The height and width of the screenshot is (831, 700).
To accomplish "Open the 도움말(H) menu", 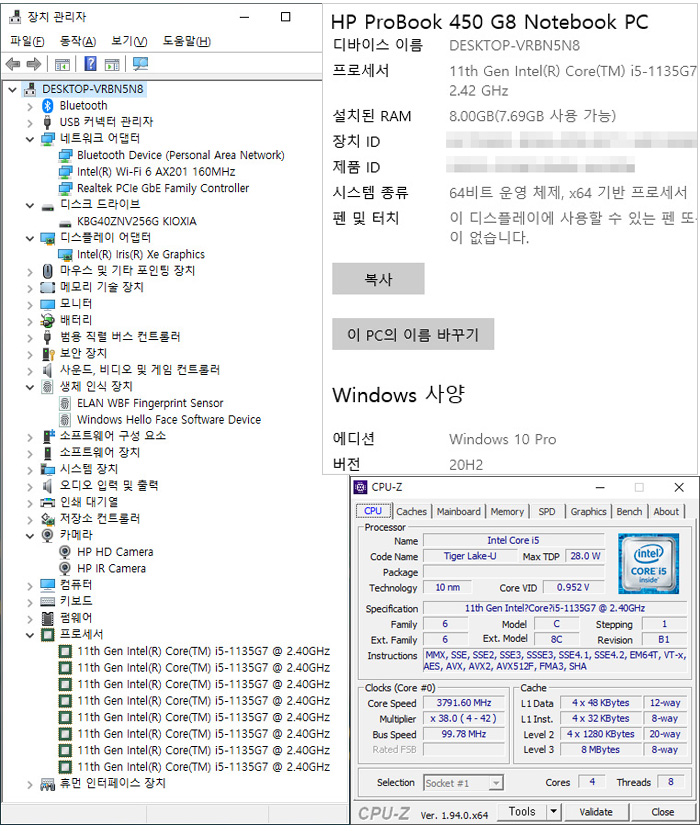I will tap(186, 41).
